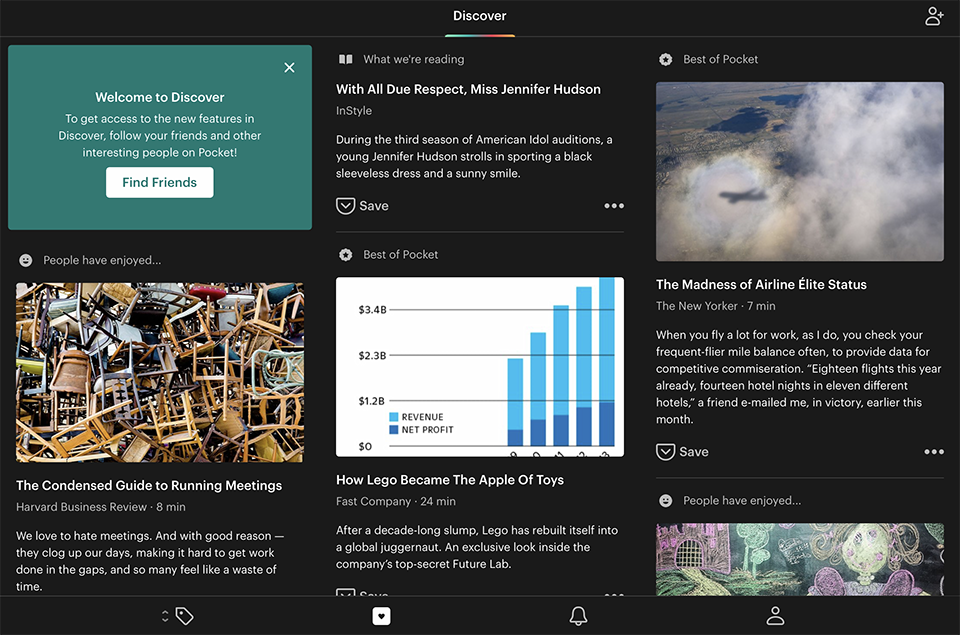
Task: Open notifications bell in bottom bar
Action: pyautogui.click(x=578, y=616)
